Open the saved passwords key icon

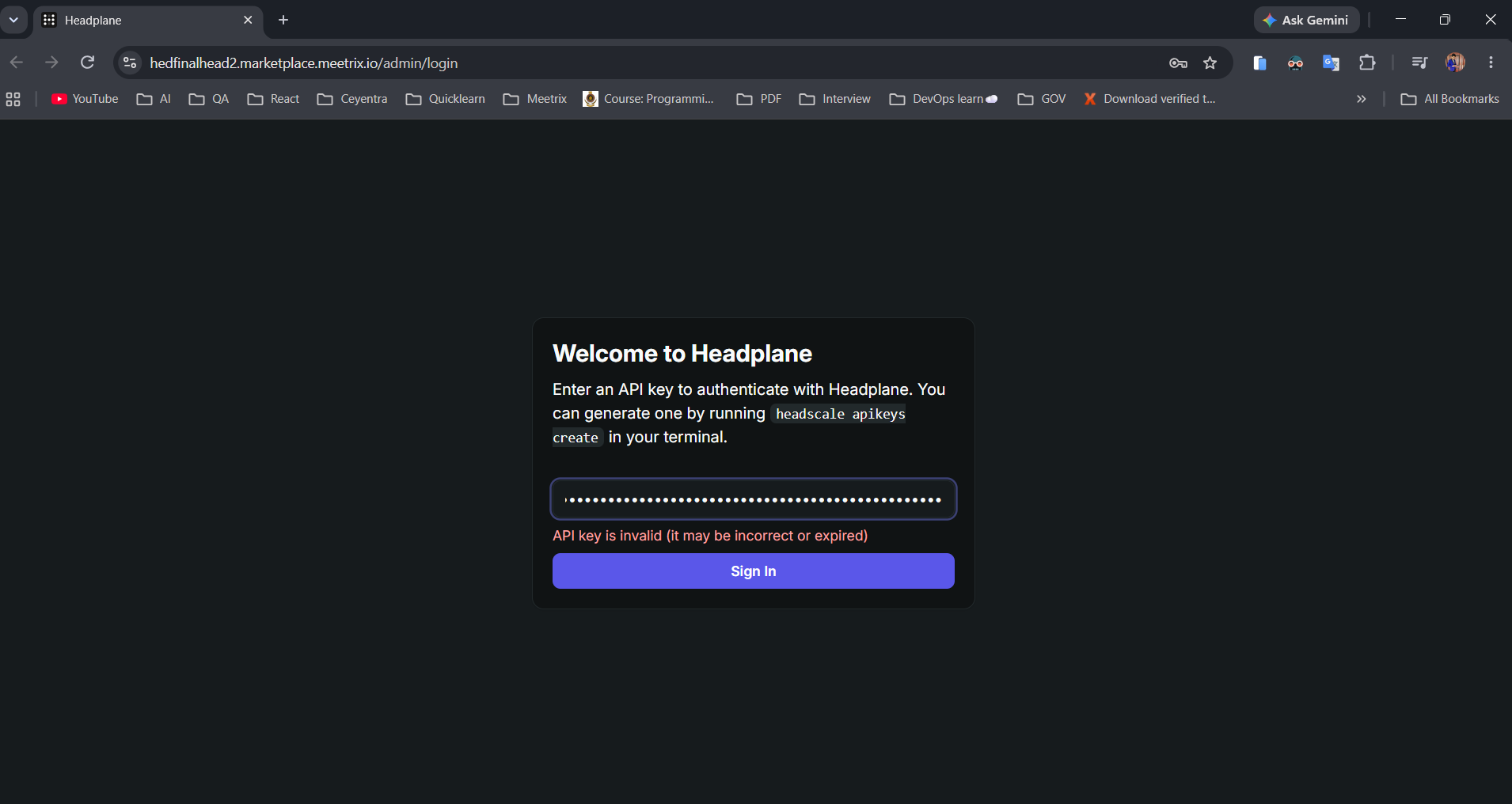coord(1178,63)
